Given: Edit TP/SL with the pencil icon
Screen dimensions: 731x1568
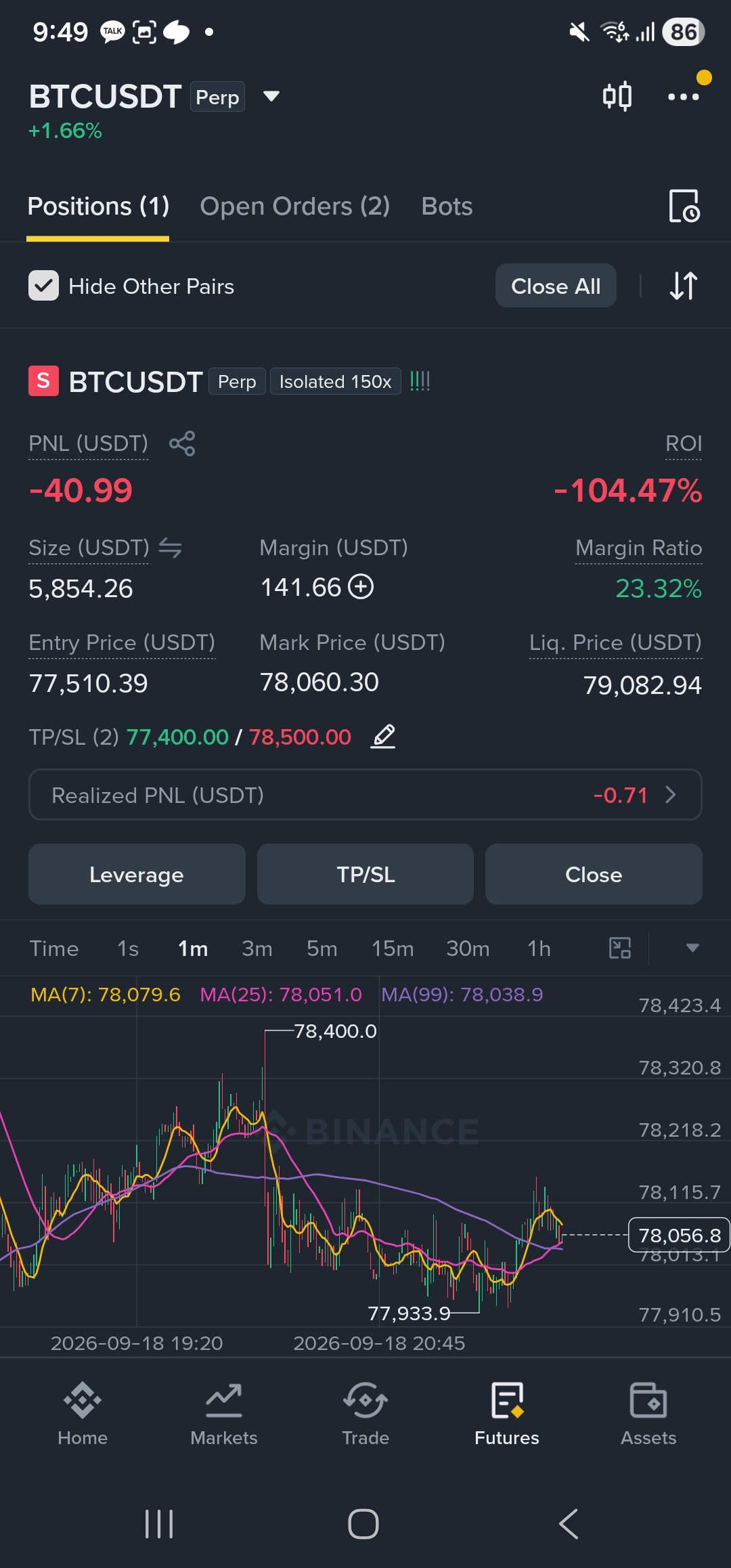Looking at the screenshot, I should click(383, 736).
